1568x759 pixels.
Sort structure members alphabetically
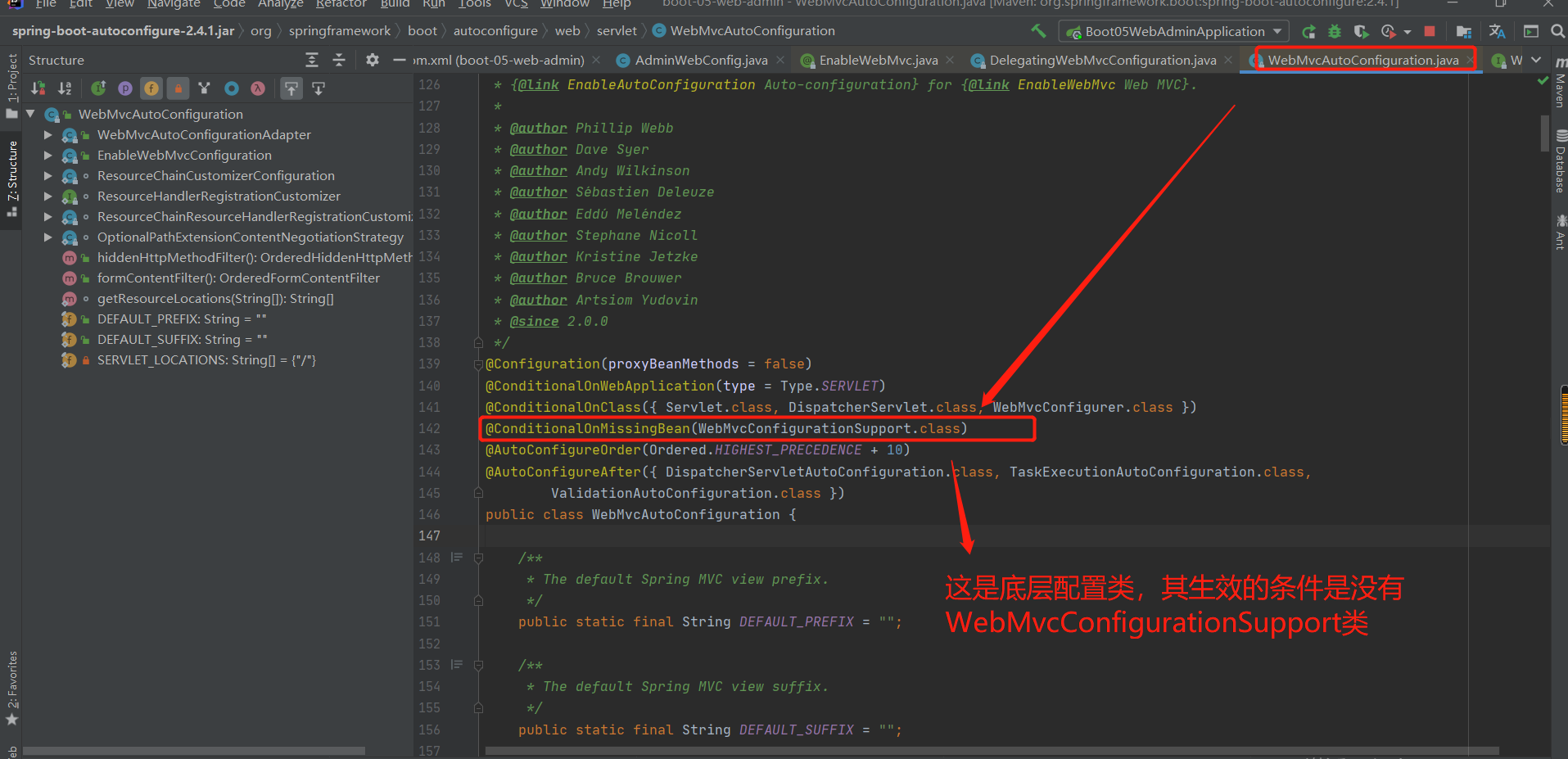coord(65,88)
